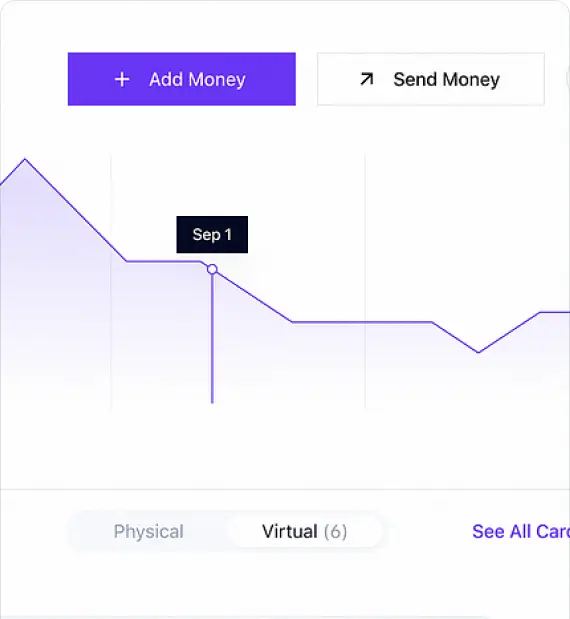This screenshot has height=619, width=570.
Task: Switch to the Physical cards tab
Action: pos(148,531)
